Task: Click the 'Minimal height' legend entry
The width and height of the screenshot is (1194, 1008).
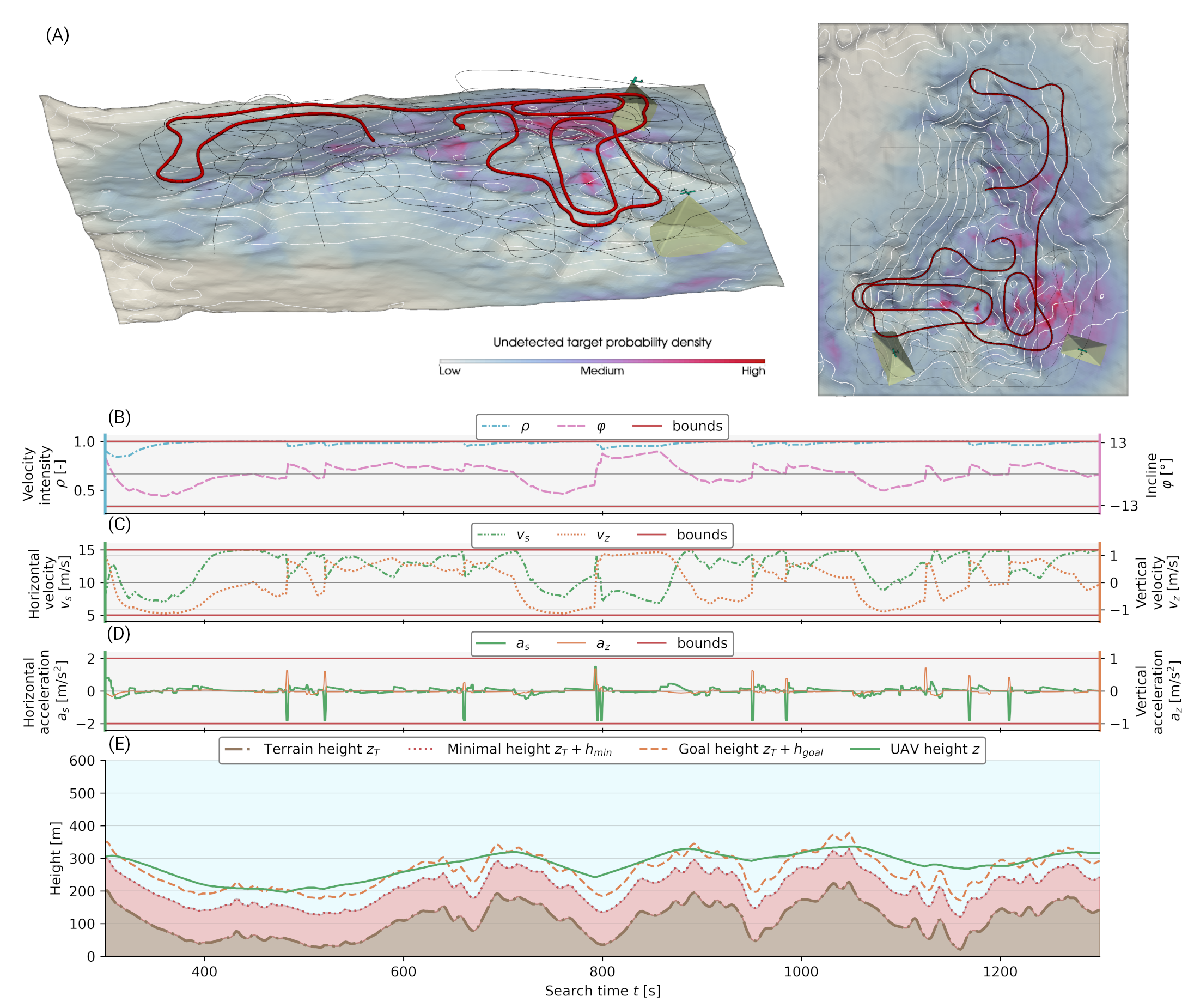Action: click(510, 749)
